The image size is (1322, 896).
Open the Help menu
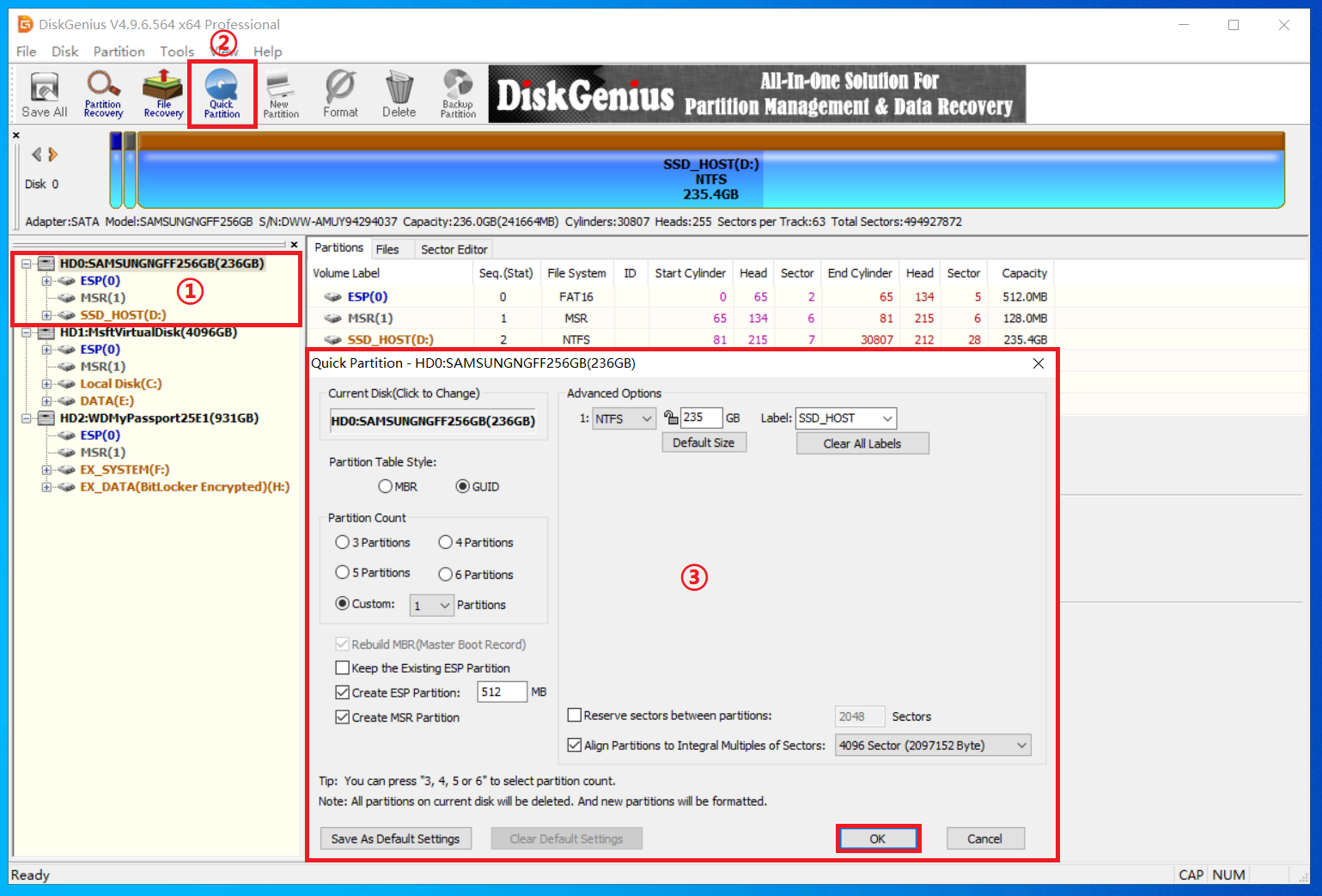coord(268,52)
